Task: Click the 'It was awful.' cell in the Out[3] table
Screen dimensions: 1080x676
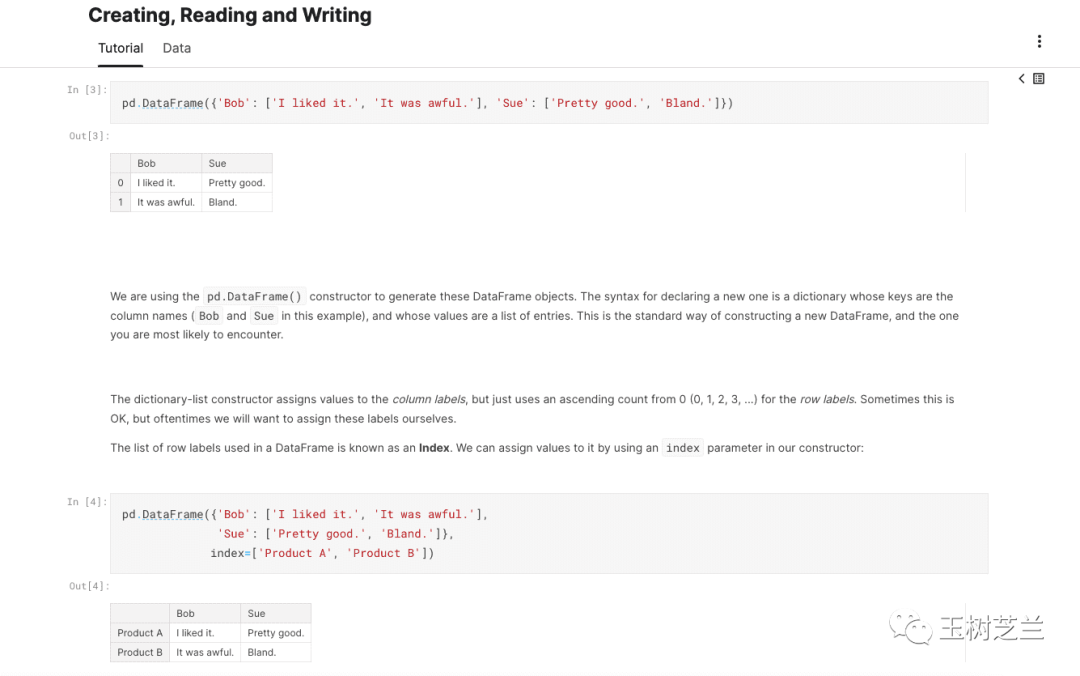Action: coord(166,202)
